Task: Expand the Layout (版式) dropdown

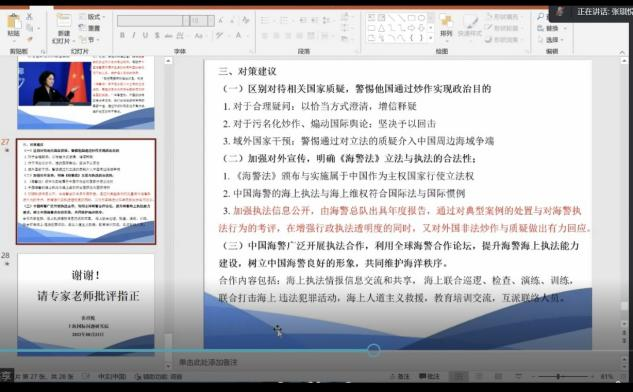Action: [92, 17]
